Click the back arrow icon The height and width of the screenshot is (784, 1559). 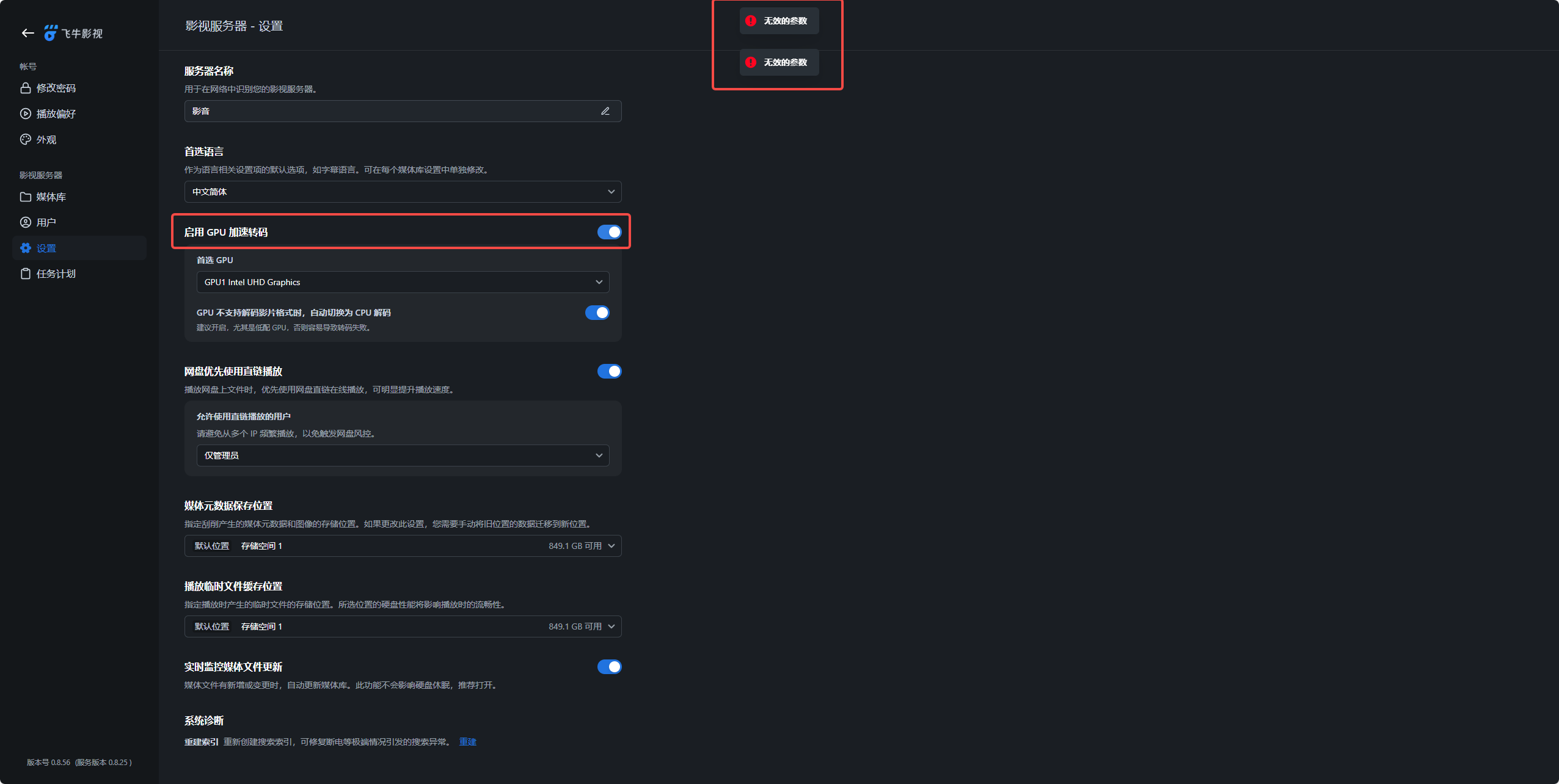[x=27, y=33]
